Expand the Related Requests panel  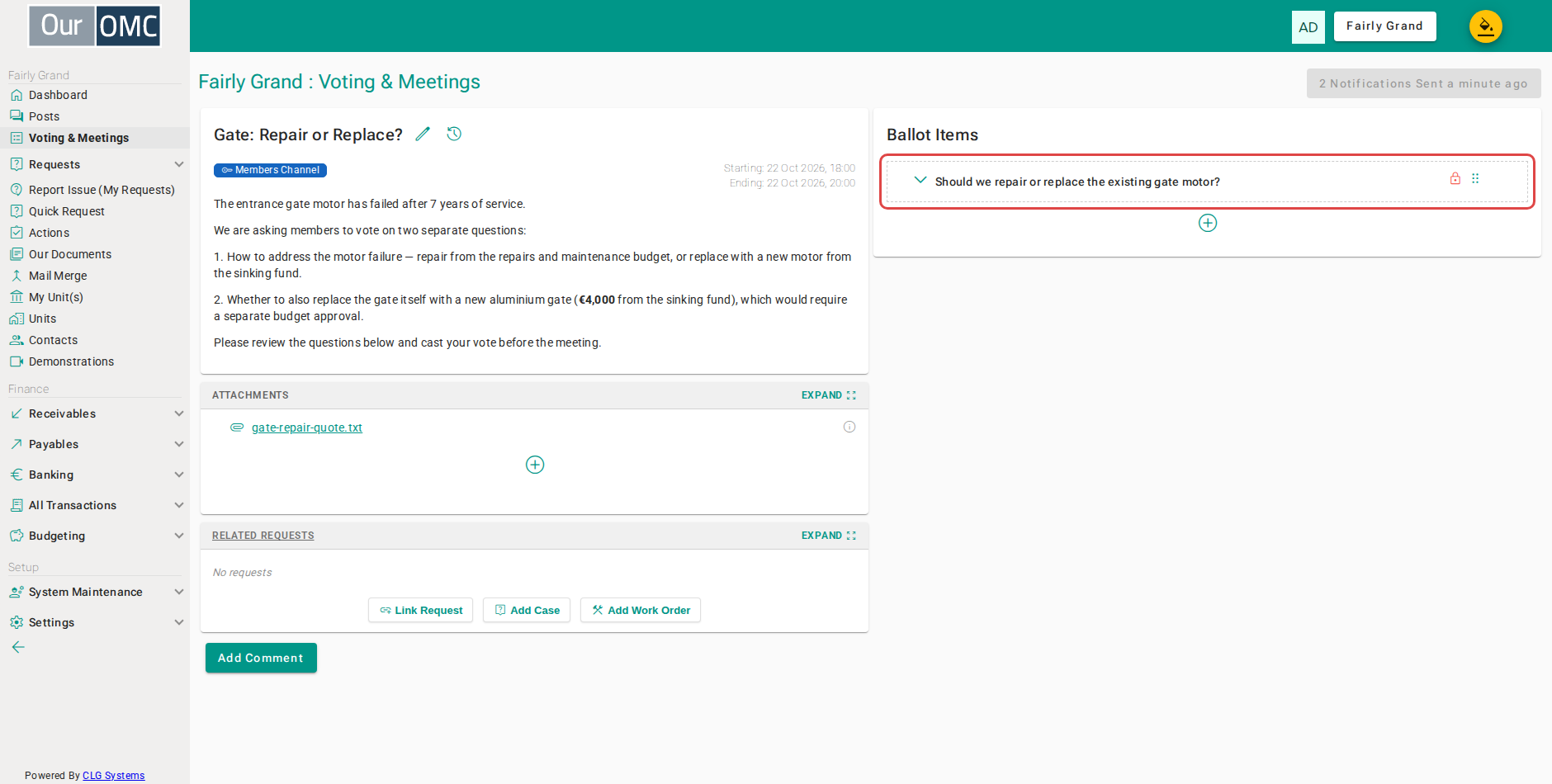pyautogui.click(x=829, y=536)
